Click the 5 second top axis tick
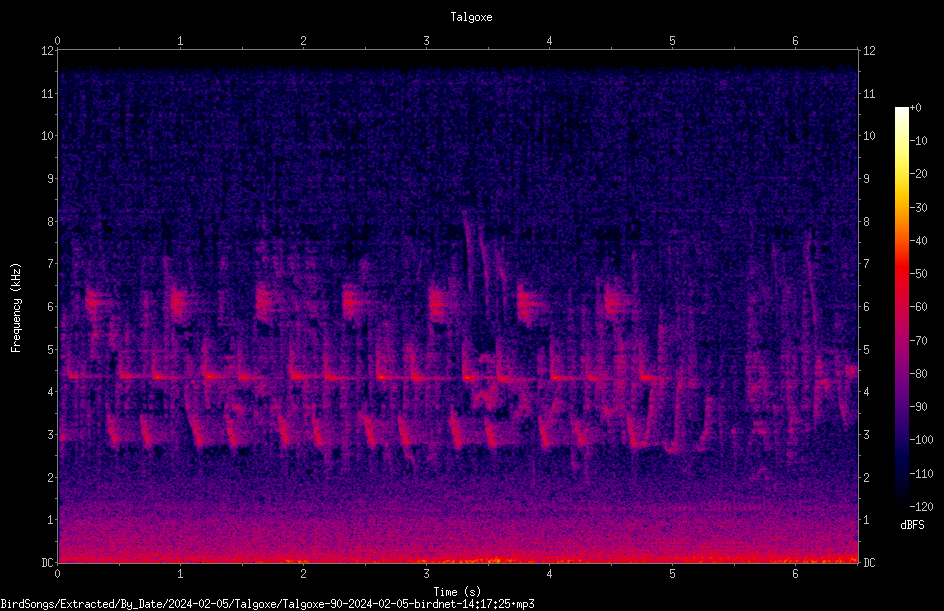This screenshot has width=944, height=611. (672, 48)
